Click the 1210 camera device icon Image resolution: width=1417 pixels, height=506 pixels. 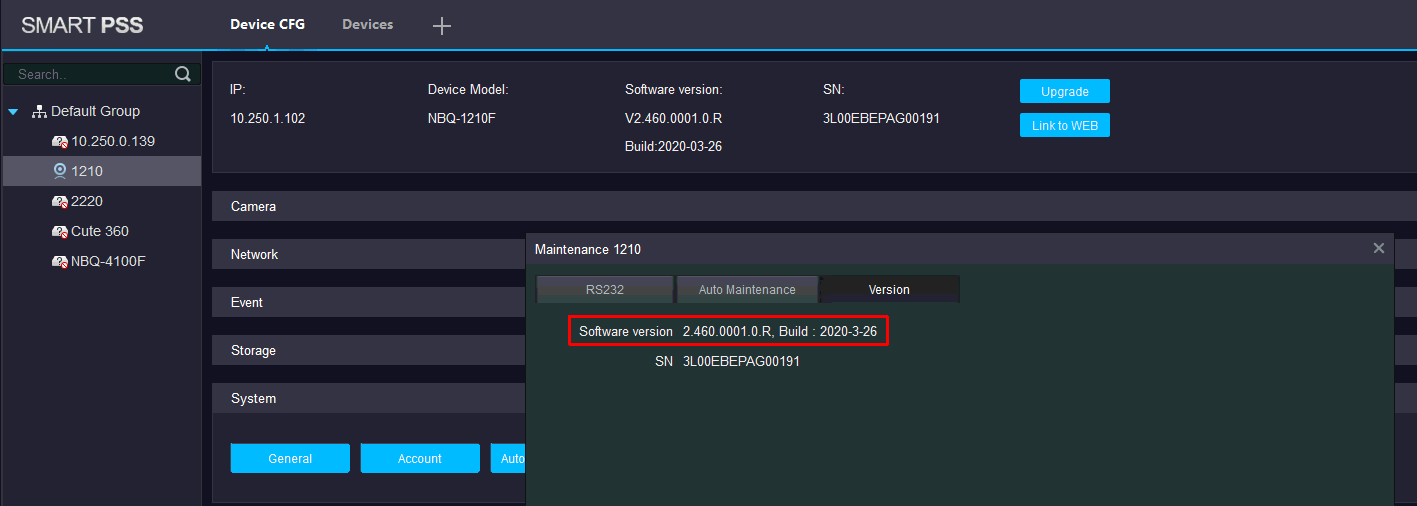[59, 171]
